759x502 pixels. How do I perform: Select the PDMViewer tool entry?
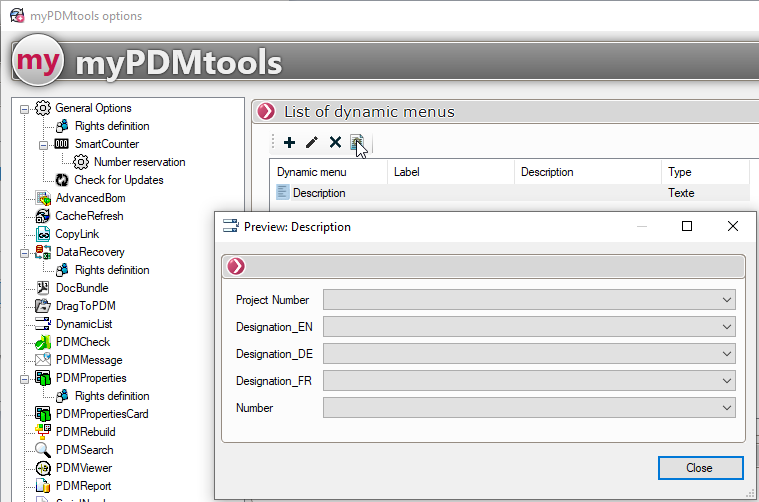(x=83, y=468)
